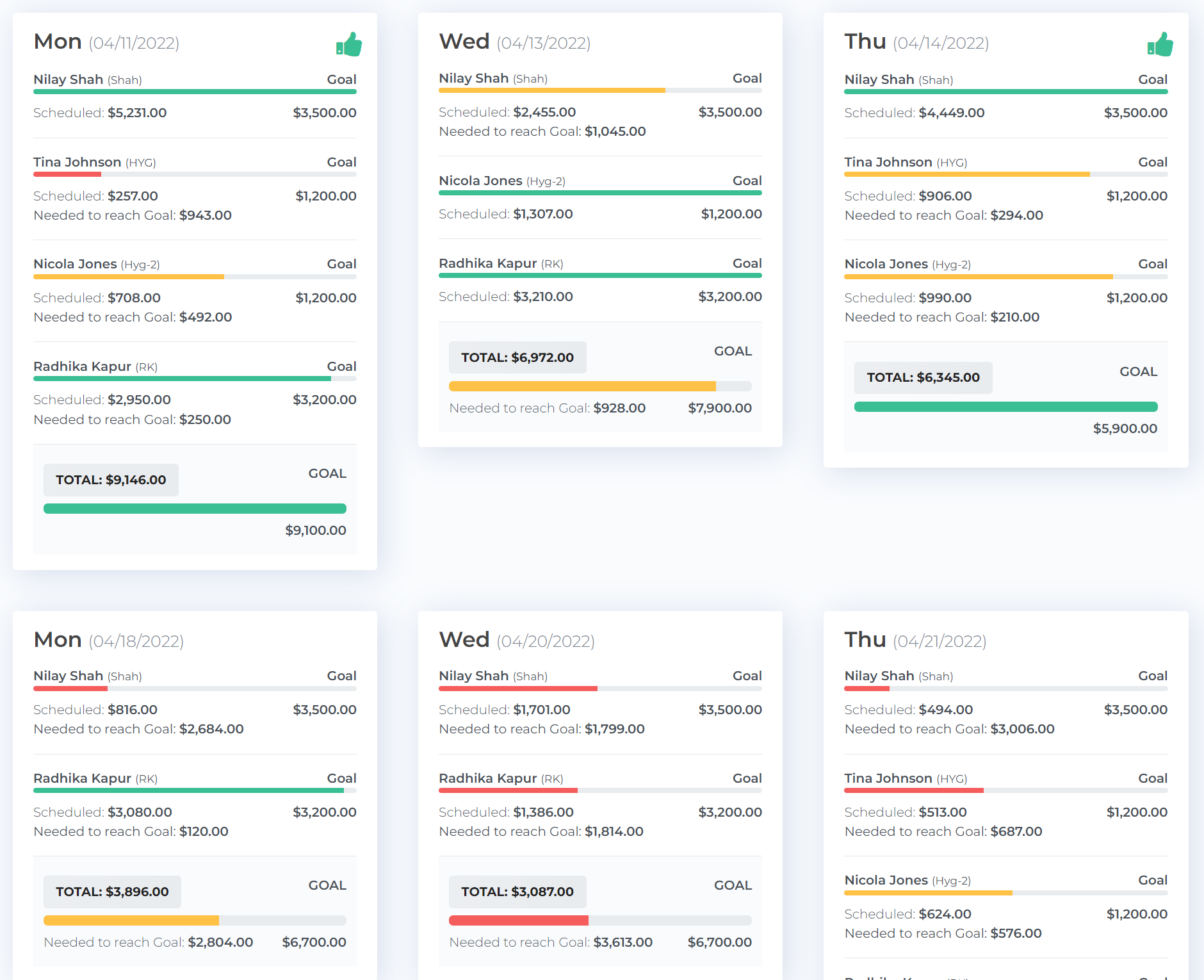
Task: Click Wednesday 04/13 total progress bar
Action: point(600,386)
